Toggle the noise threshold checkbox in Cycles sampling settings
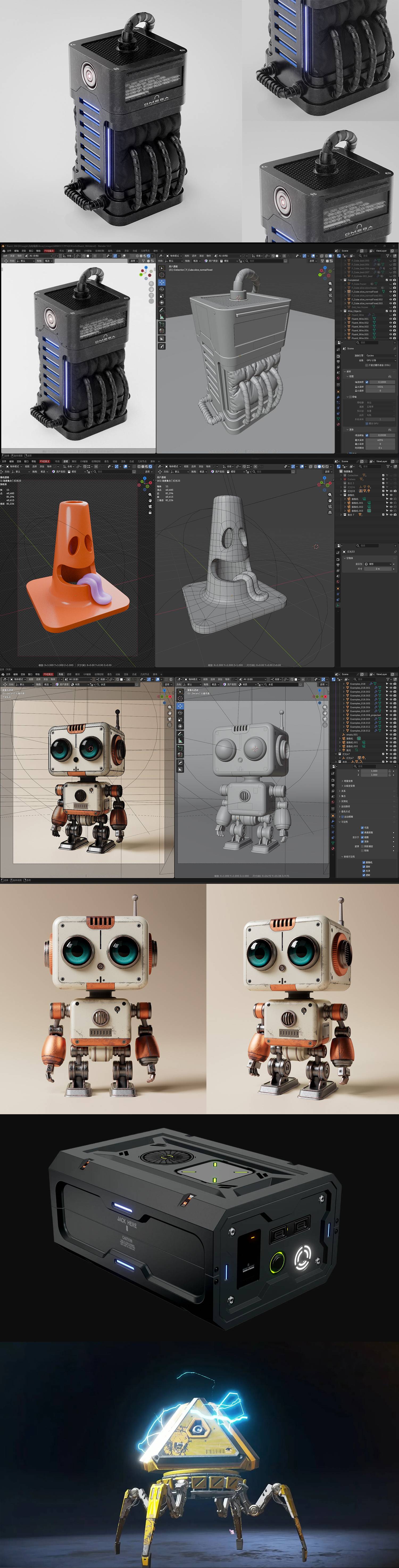The image size is (399, 1568). click(367, 382)
